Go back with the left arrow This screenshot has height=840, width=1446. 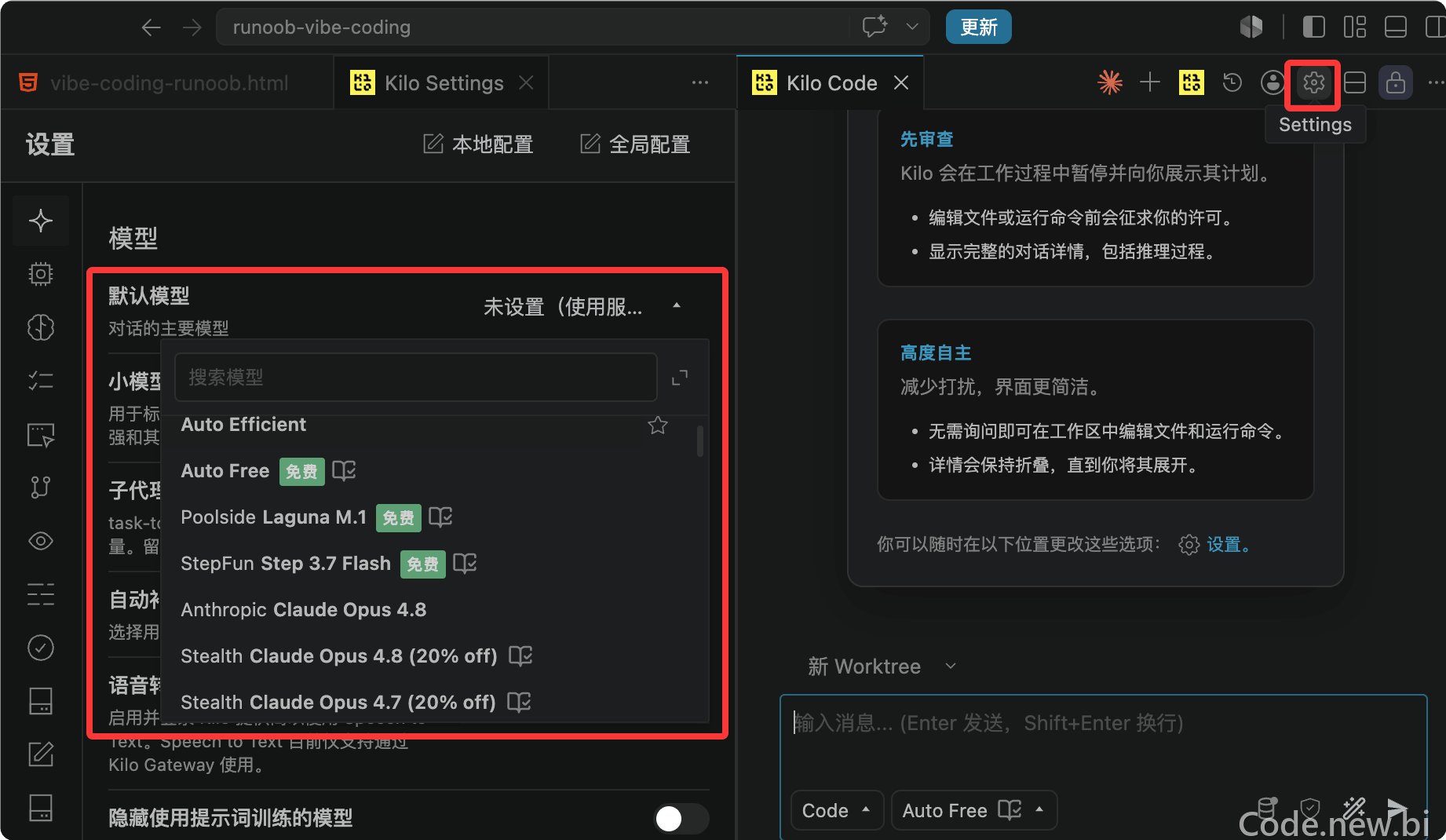[x=152, y=27]
